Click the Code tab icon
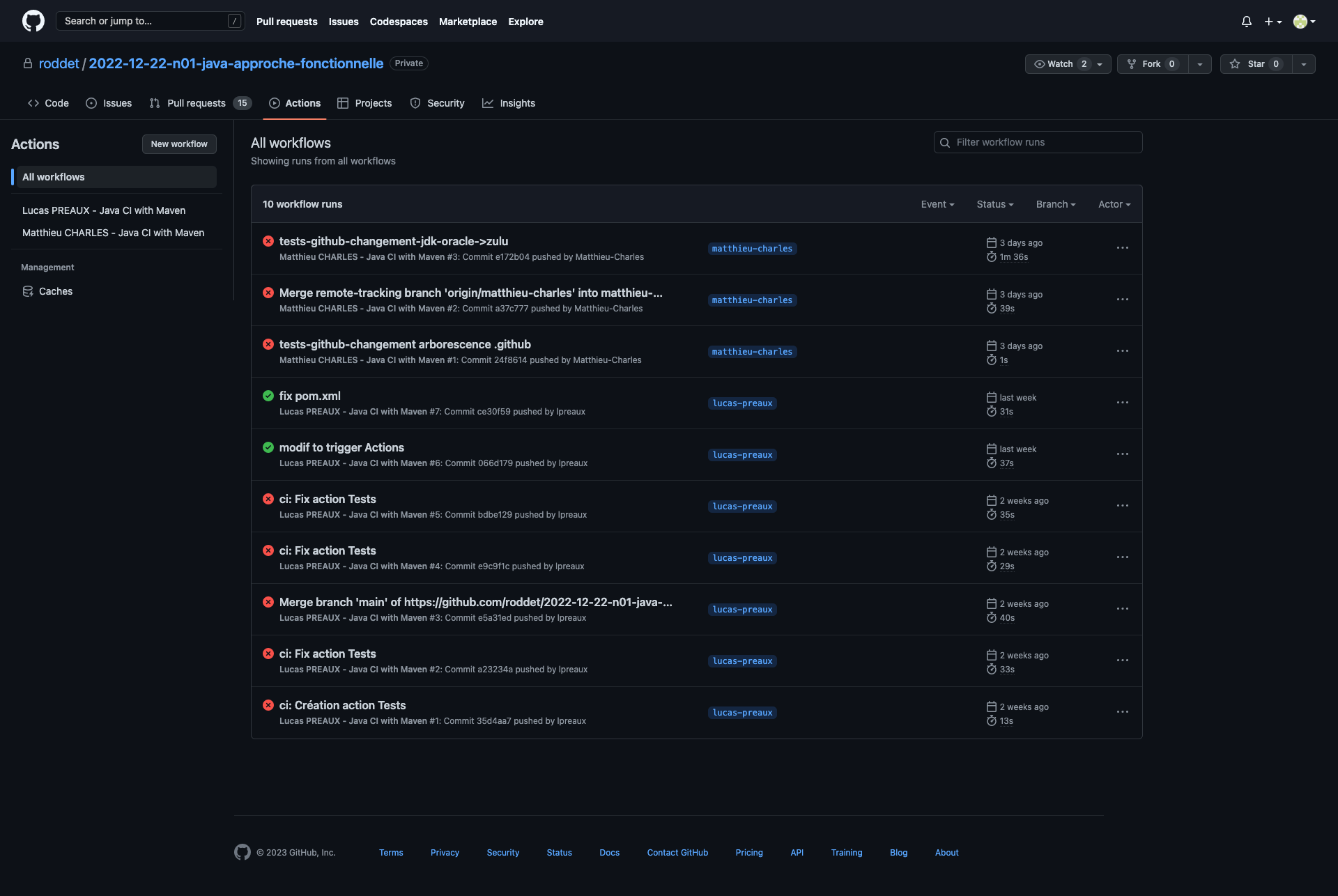 pos(33,103)
